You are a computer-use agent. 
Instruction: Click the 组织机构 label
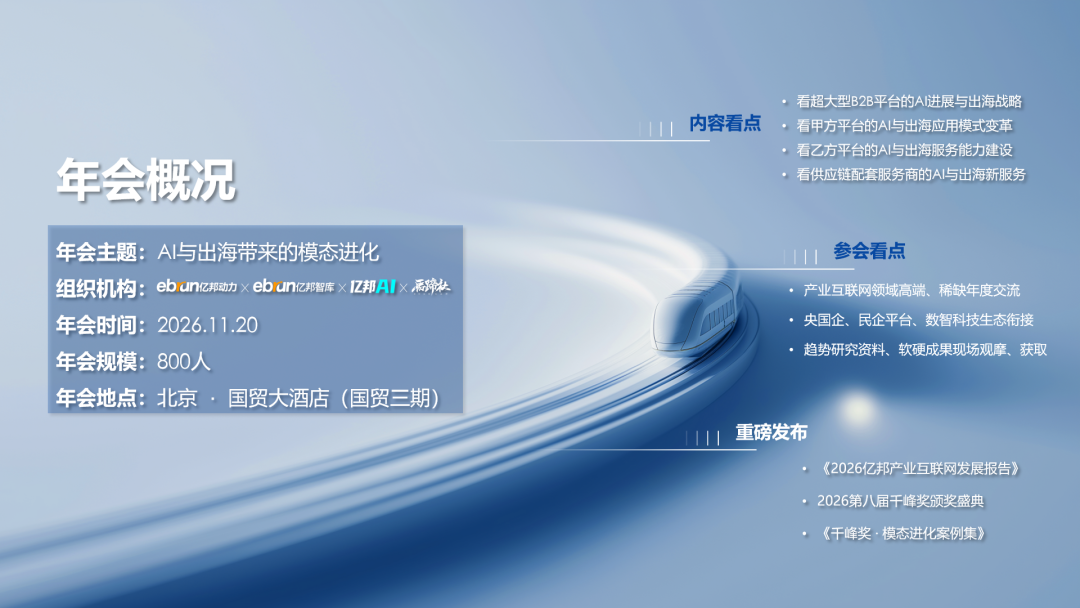[x=101, y=289]
